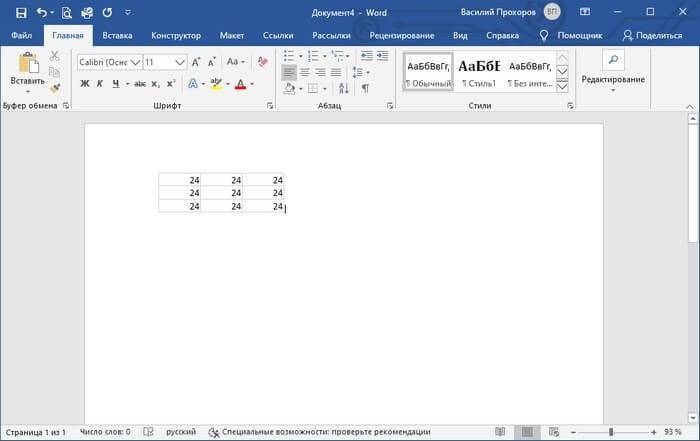Screen dimensions: 700x441
Task: Click the Поделиться share button
Action: click(654, 35)
